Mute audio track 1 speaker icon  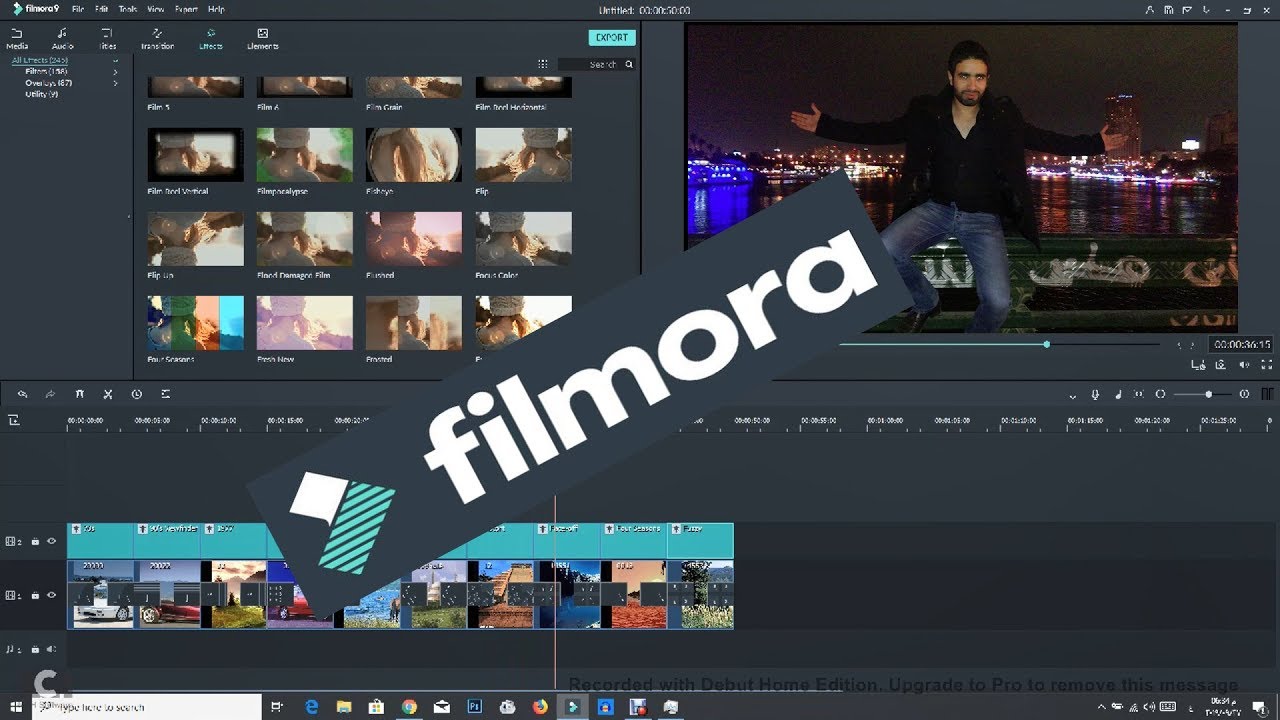51,649
